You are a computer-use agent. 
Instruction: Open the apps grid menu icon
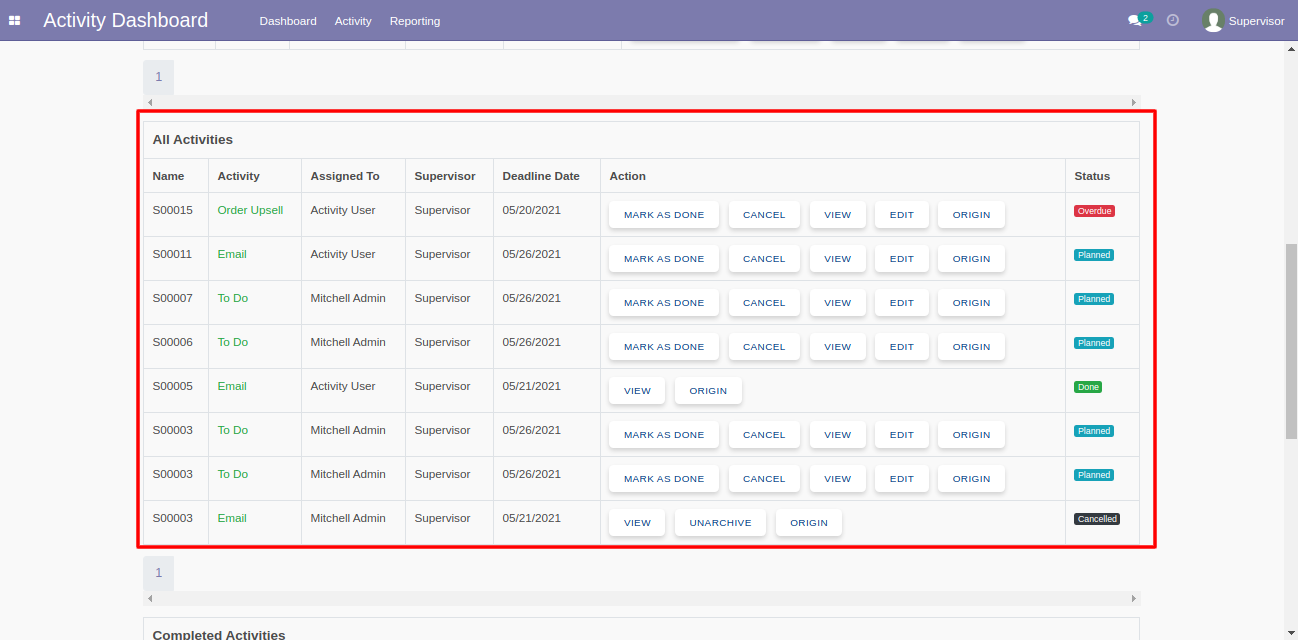point(15,20)
